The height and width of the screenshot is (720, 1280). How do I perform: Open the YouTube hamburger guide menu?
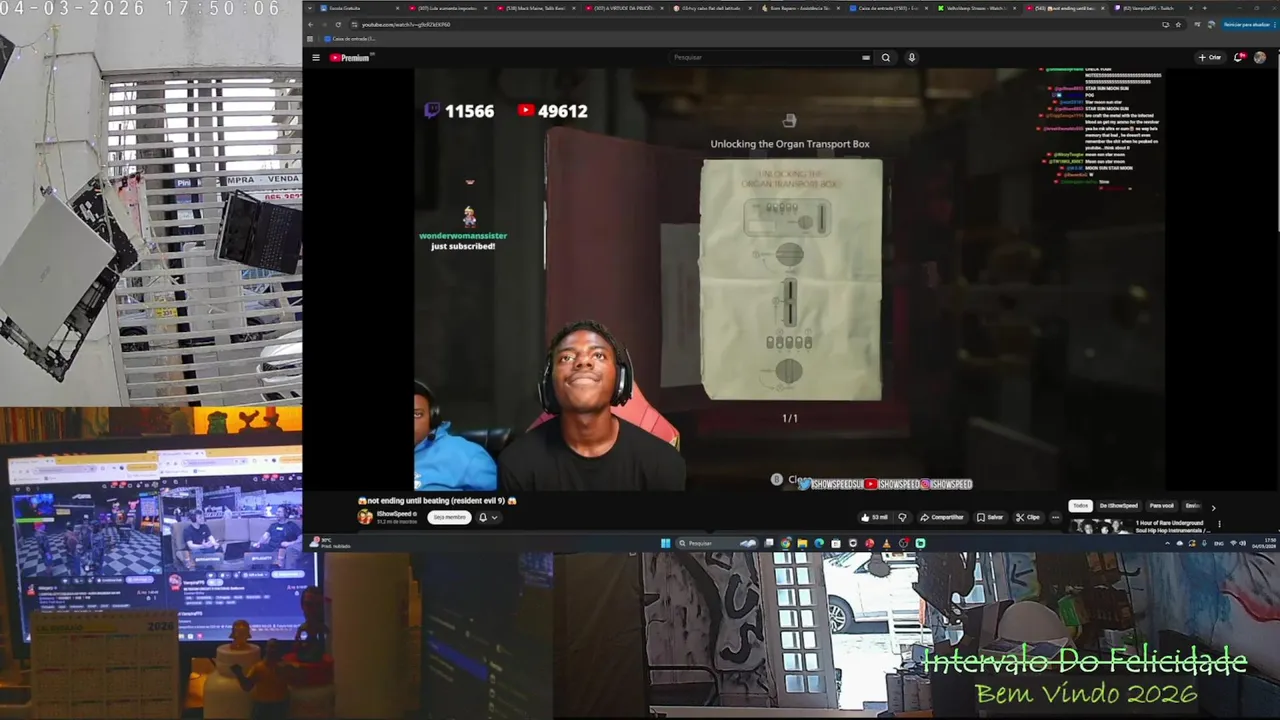pos(316,58)
